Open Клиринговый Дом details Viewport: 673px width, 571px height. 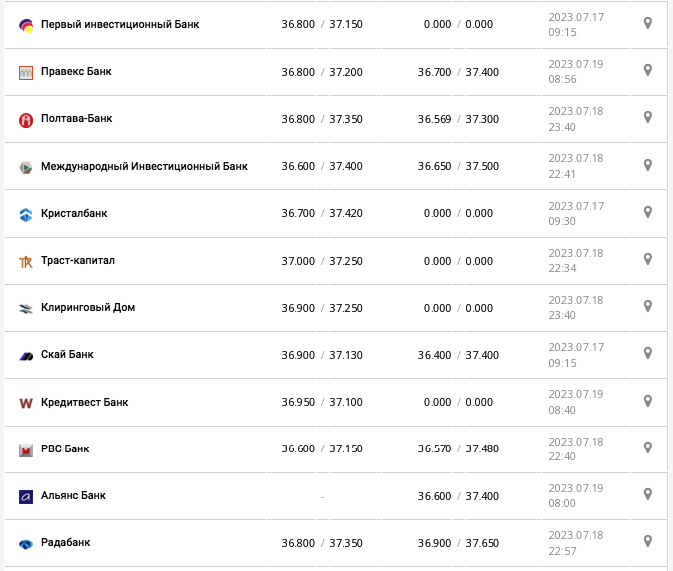[x=88, y=308]
